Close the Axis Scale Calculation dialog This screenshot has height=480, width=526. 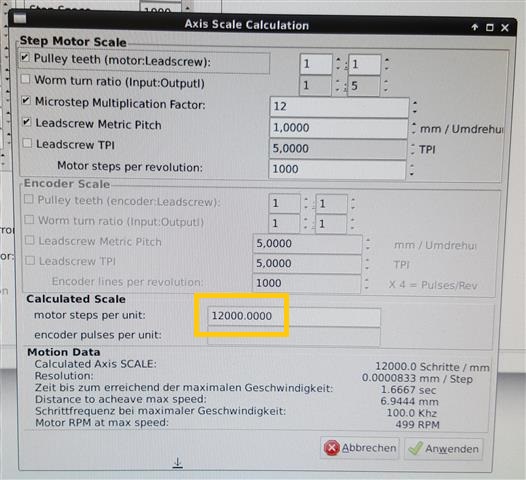tap(505, 28)
